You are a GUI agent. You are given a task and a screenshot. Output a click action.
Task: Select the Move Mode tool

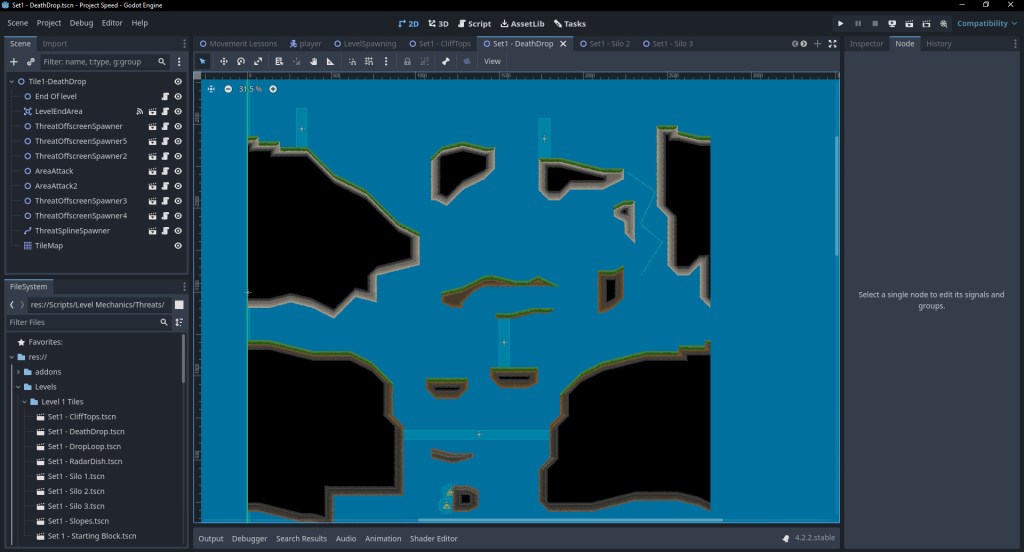point(224,61)
